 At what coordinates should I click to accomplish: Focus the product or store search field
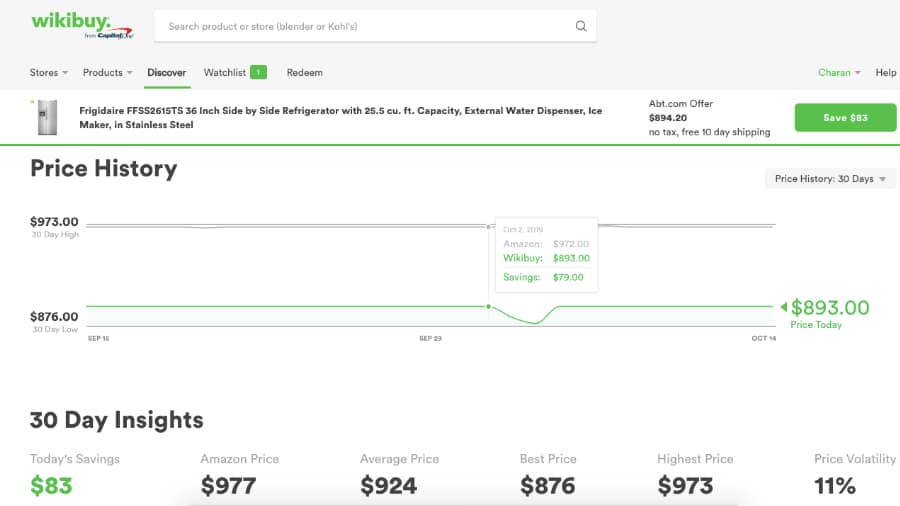point(375,26)
